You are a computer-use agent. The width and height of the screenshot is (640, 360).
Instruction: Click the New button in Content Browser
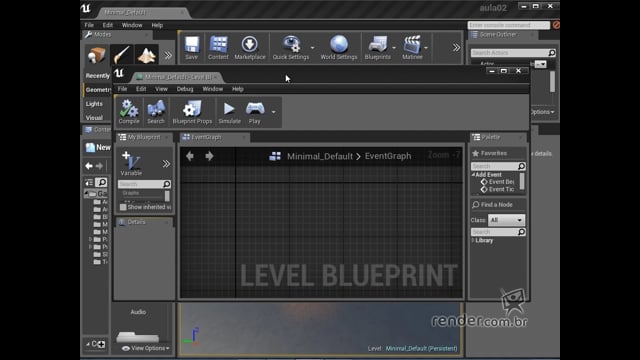[x=98, y=147]
